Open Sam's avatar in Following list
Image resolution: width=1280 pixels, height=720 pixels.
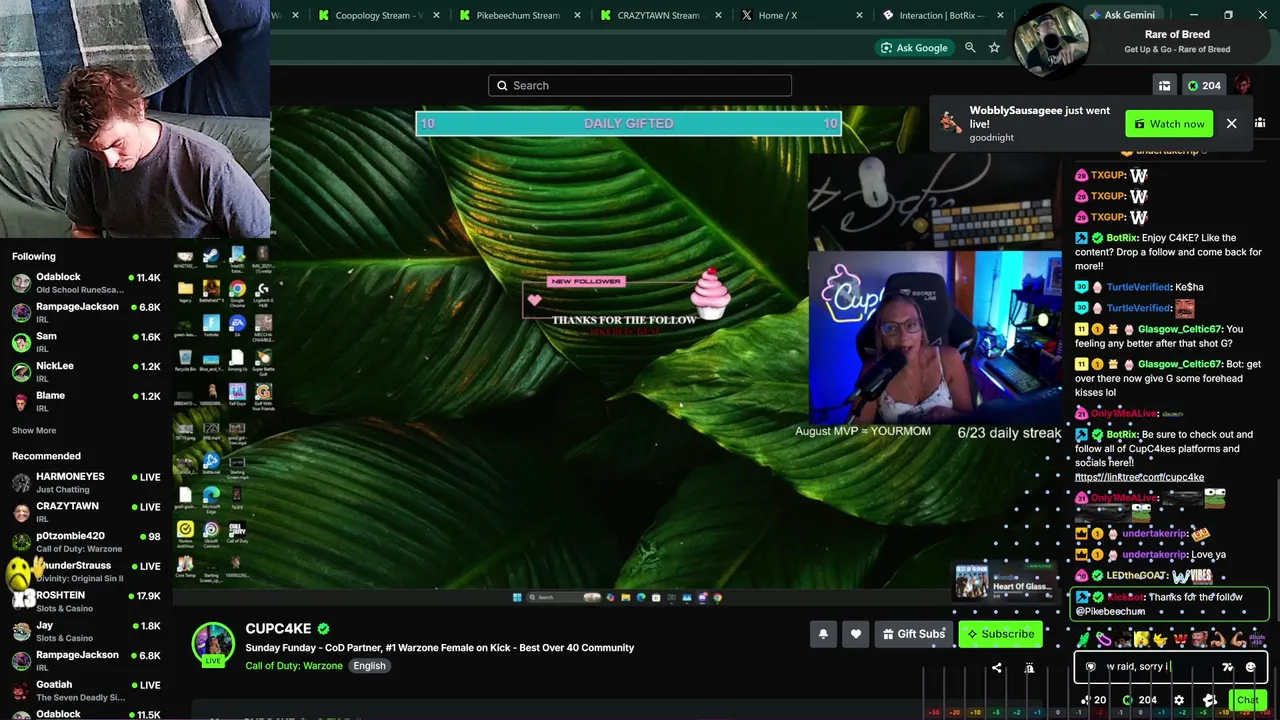(x=21, y=342)
